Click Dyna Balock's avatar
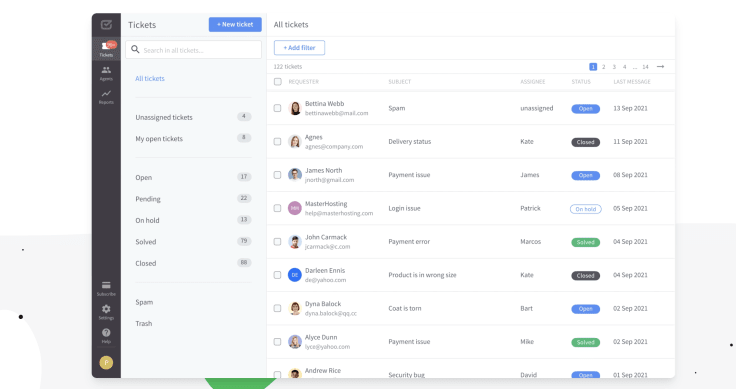Image resolution: width=736 pixels, height=389 pixels. click(x=295, y=308)
